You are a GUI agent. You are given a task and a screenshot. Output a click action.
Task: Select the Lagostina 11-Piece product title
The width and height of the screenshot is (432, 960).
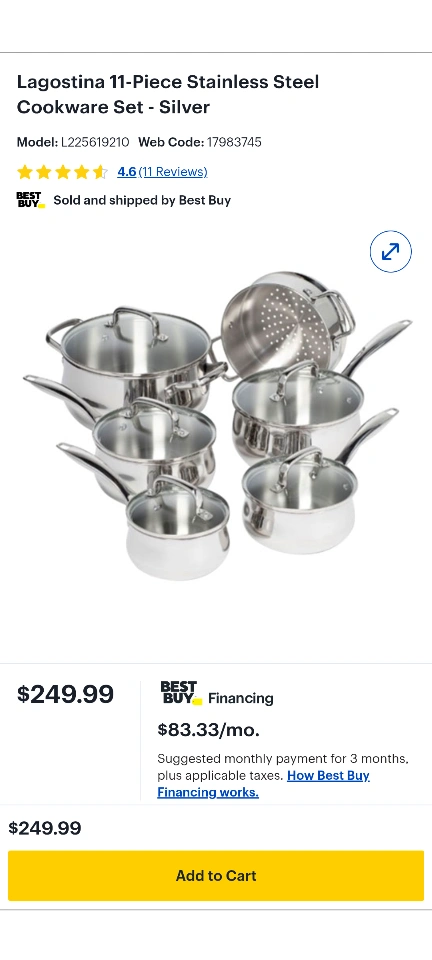[x=168, y=94]
